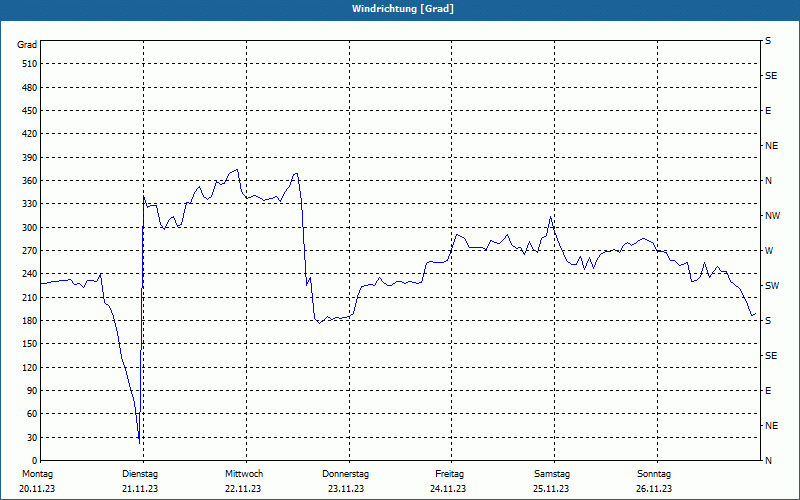This screenshot has height=500, width=800.
Task: Click the 'E' compass label level with 90
Action: pos(768,391)
